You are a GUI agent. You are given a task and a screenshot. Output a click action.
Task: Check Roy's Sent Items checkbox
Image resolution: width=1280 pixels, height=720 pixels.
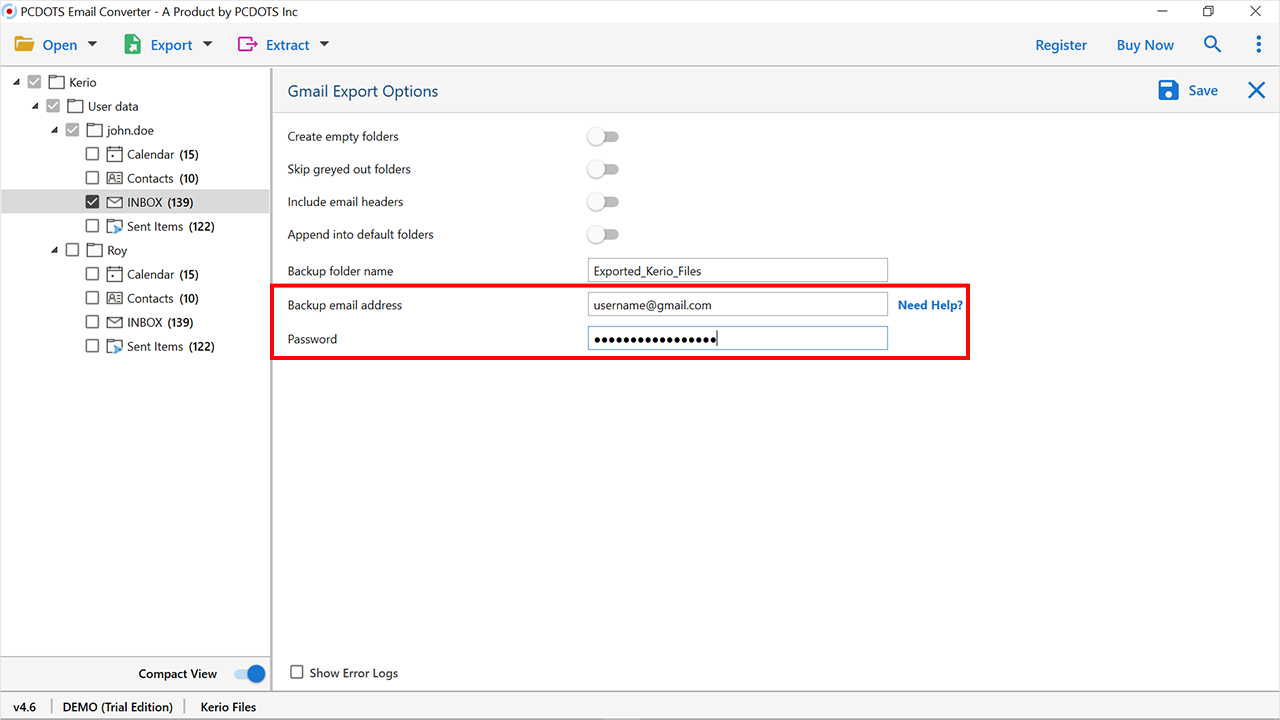pos(92,346)
